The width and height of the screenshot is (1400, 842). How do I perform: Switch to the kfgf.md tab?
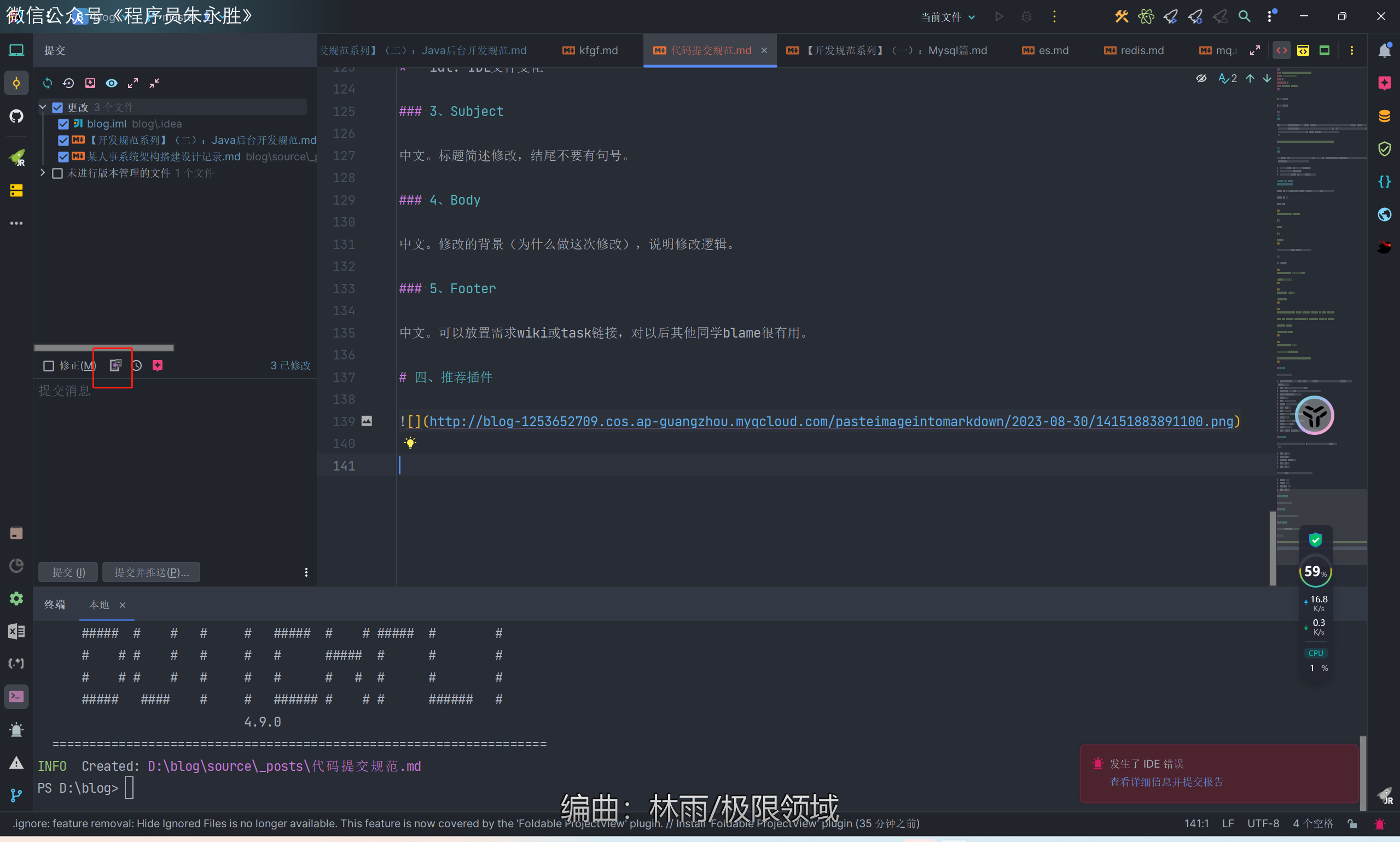(590, 50)
